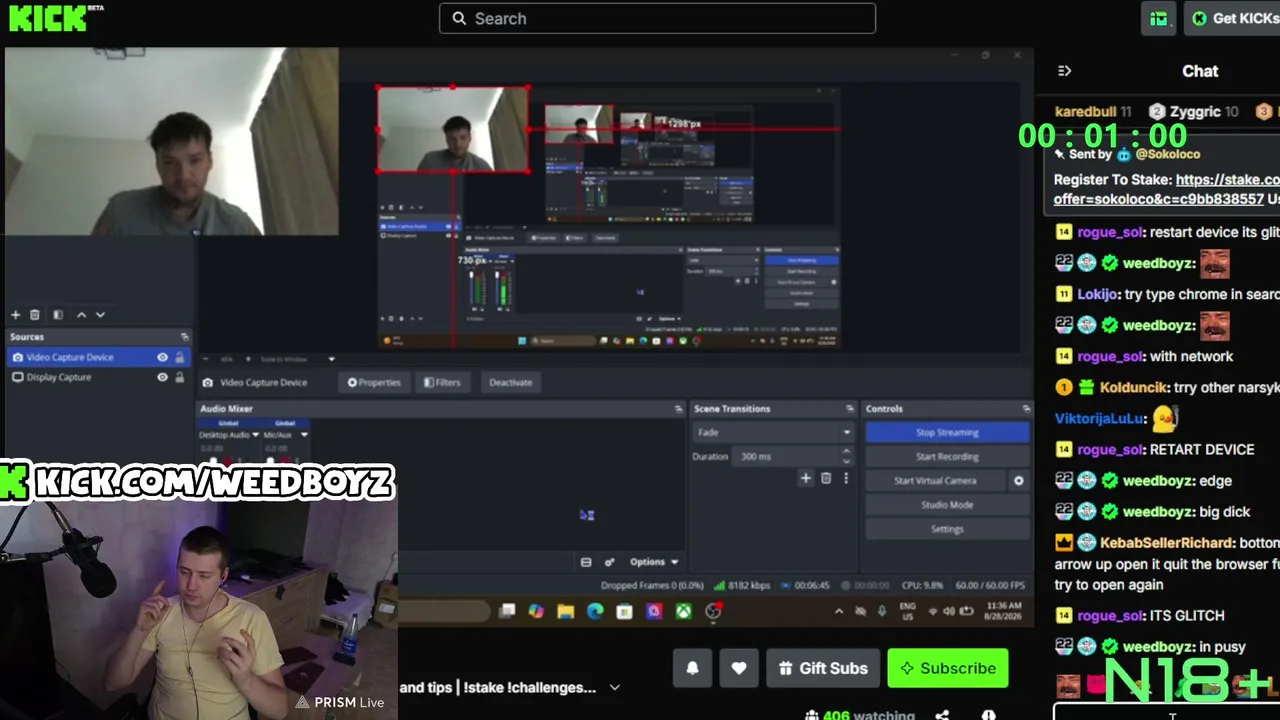
Task: Subscribe to the channel
Action: pyautogui.click(x=948, y=668)
